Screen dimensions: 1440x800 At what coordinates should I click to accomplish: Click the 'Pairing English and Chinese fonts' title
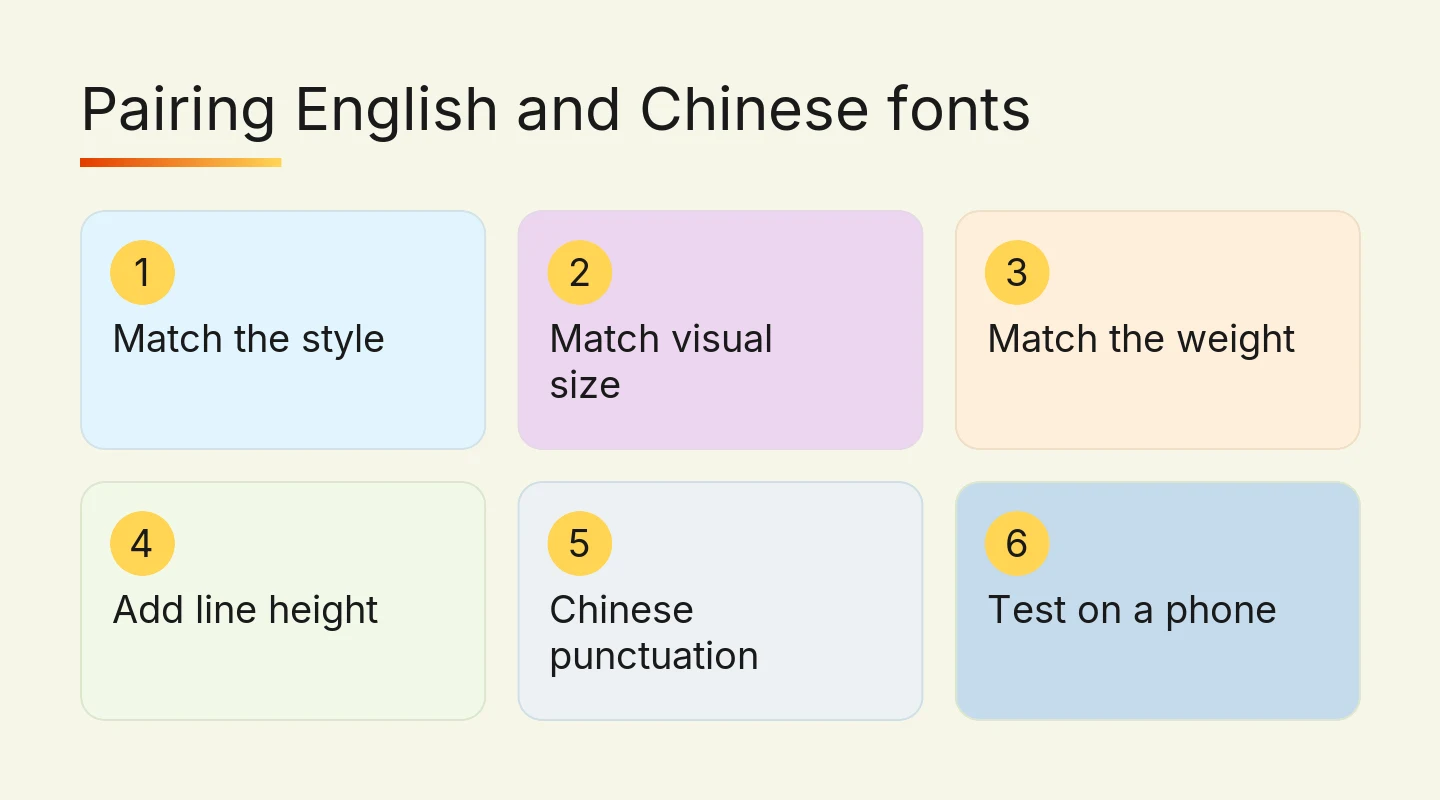click(x=555, y=110)
